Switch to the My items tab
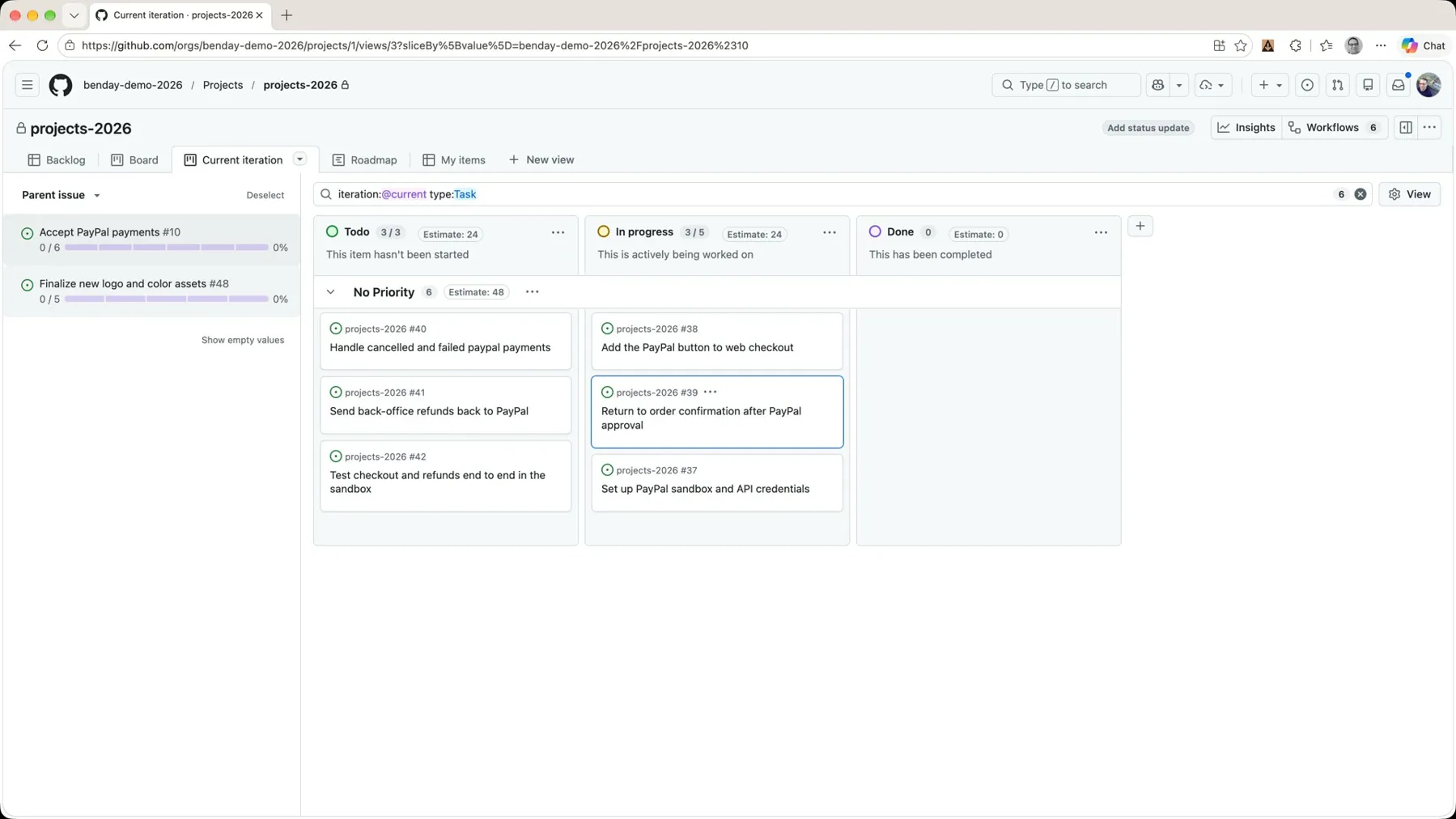Image resolution: width=1456 pixels, height=819 pixels. [454, 160]
